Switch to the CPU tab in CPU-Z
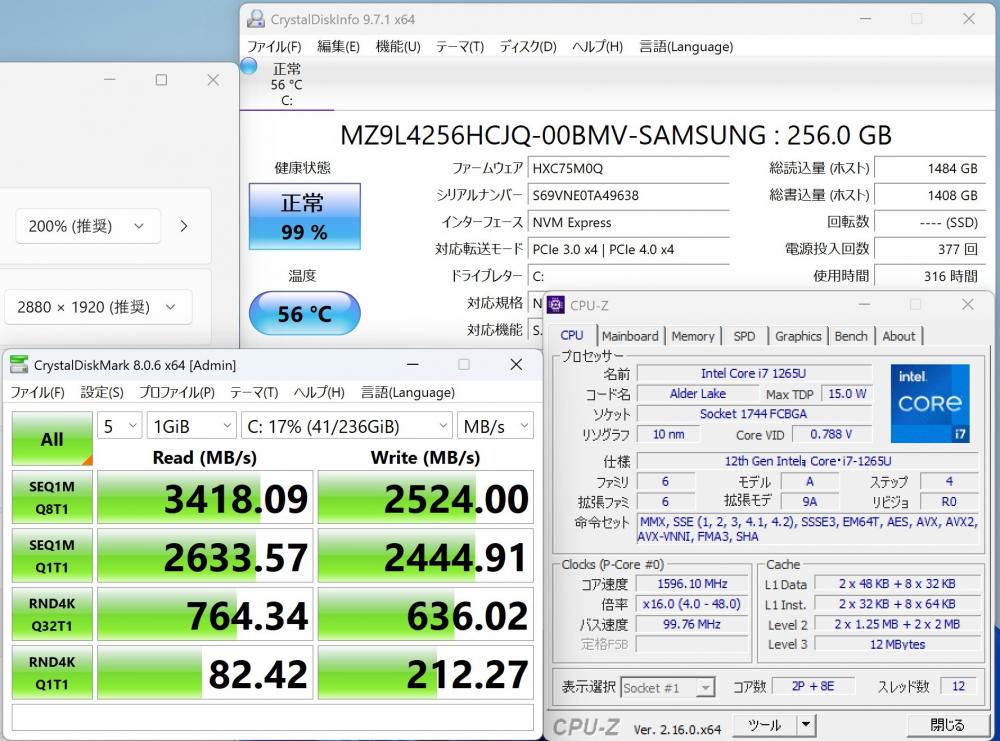1000x741 pixels. [571, 335]
